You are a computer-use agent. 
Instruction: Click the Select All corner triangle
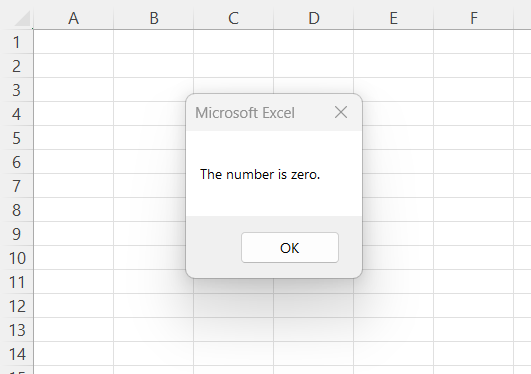point(22,19)
